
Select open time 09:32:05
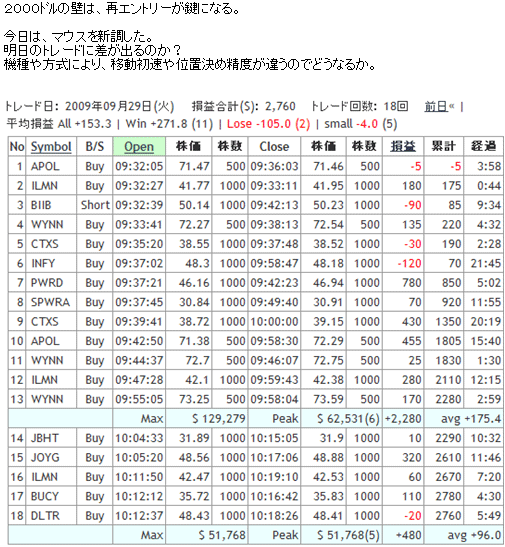point(139,166)
